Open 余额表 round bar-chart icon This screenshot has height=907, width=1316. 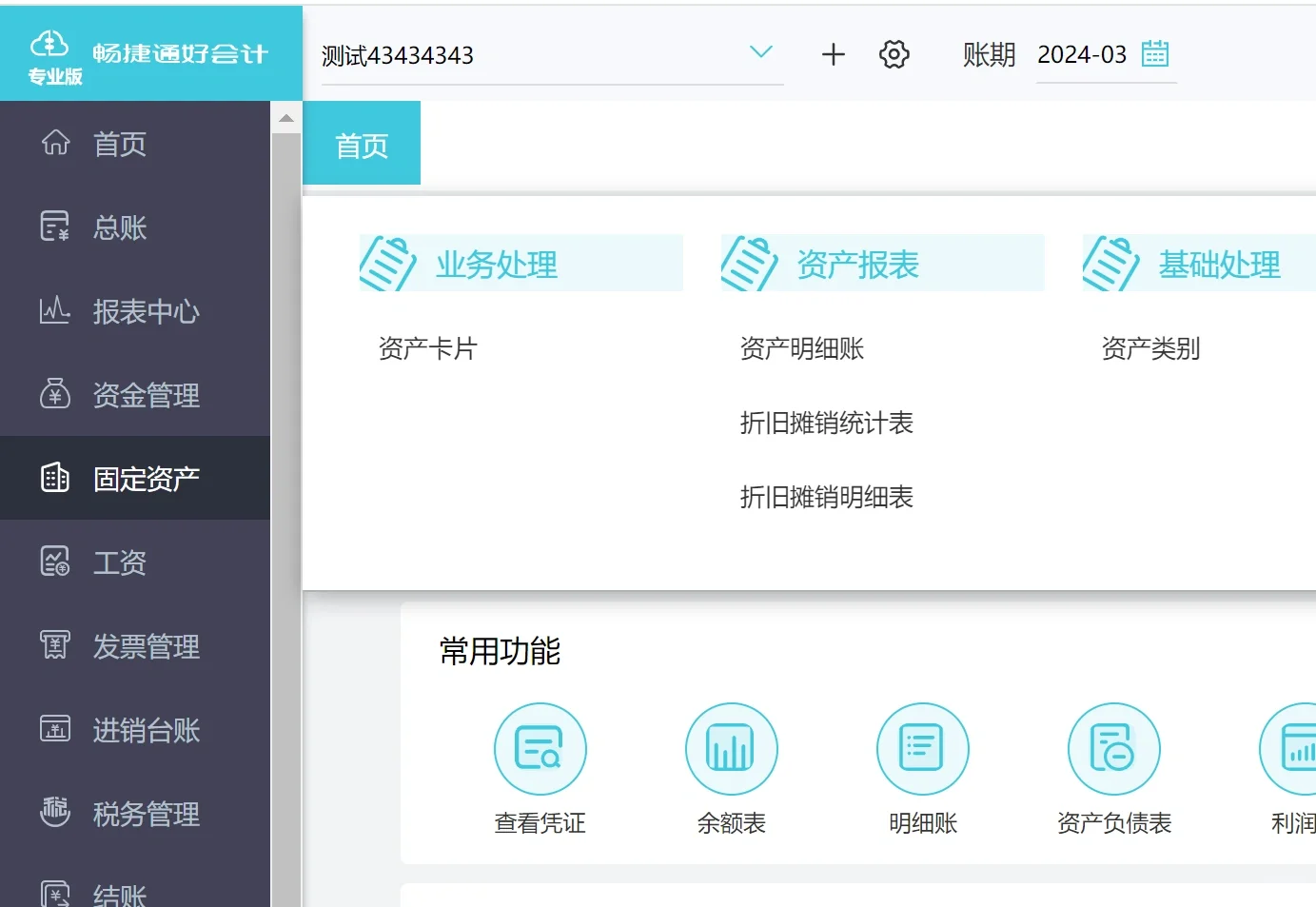[732, 749]
